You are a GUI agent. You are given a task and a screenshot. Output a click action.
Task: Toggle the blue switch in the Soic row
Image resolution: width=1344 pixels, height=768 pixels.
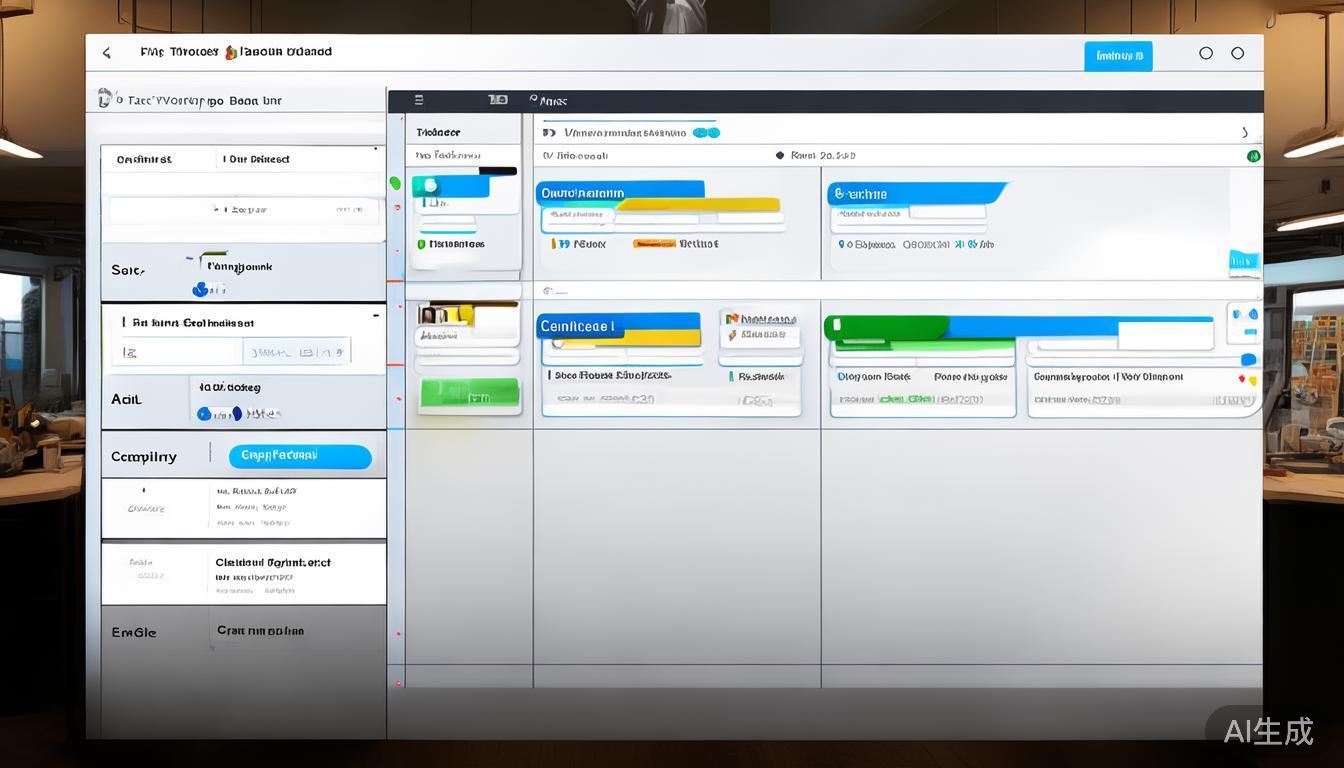click(x=201, y=290)
